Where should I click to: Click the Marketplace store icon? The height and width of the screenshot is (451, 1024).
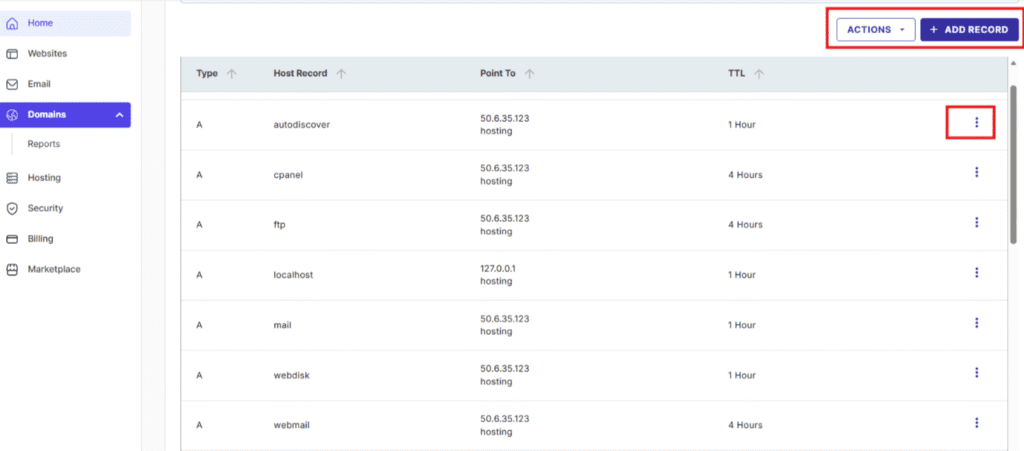coord(13,270)
